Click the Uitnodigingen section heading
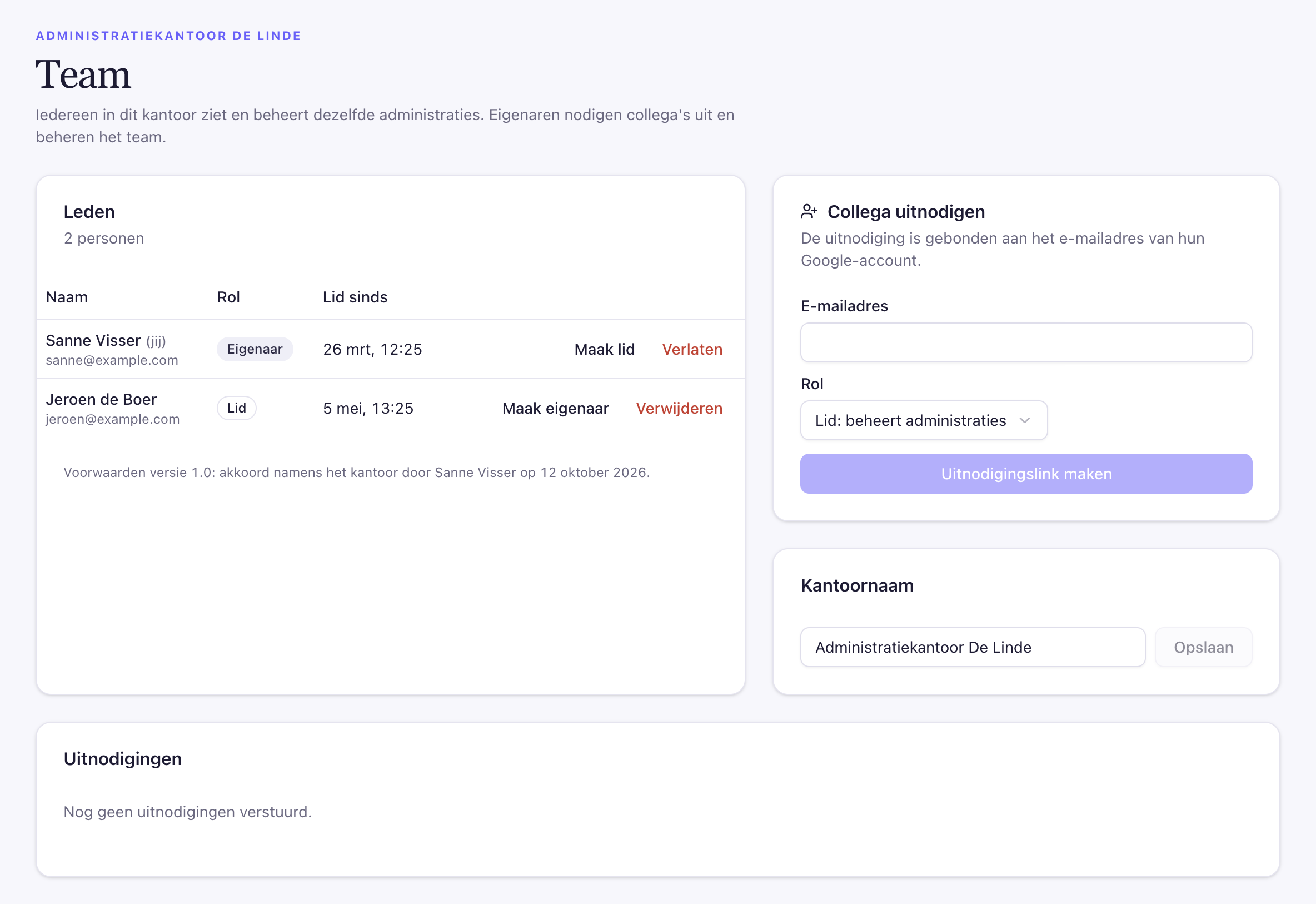This screenshot has height=904, width=1316. (122, 758)
